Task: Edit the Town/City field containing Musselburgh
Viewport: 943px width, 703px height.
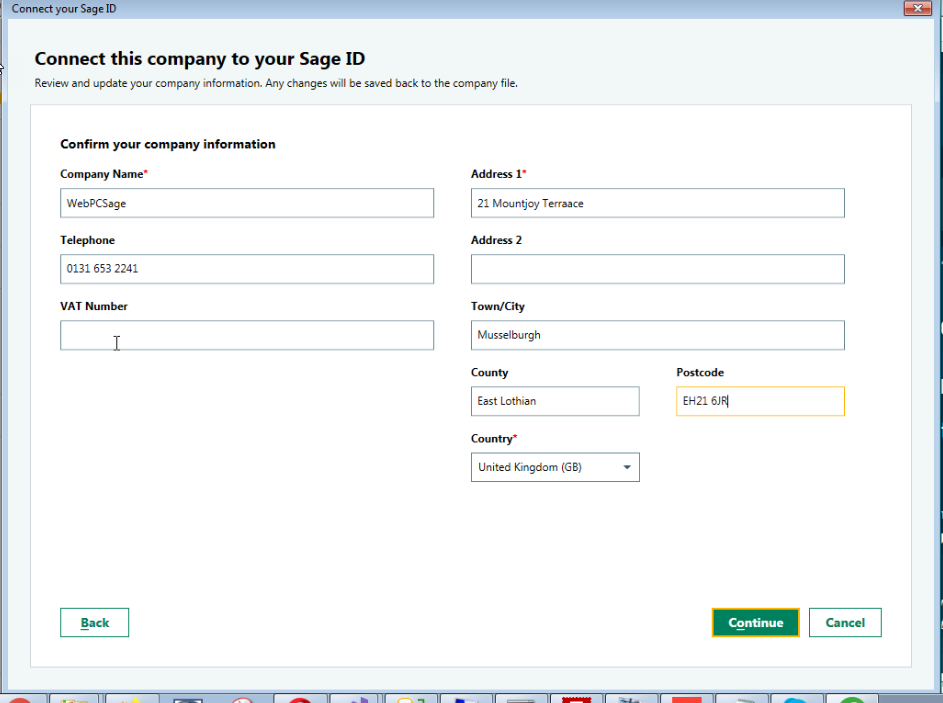Action: click(657, 335)
